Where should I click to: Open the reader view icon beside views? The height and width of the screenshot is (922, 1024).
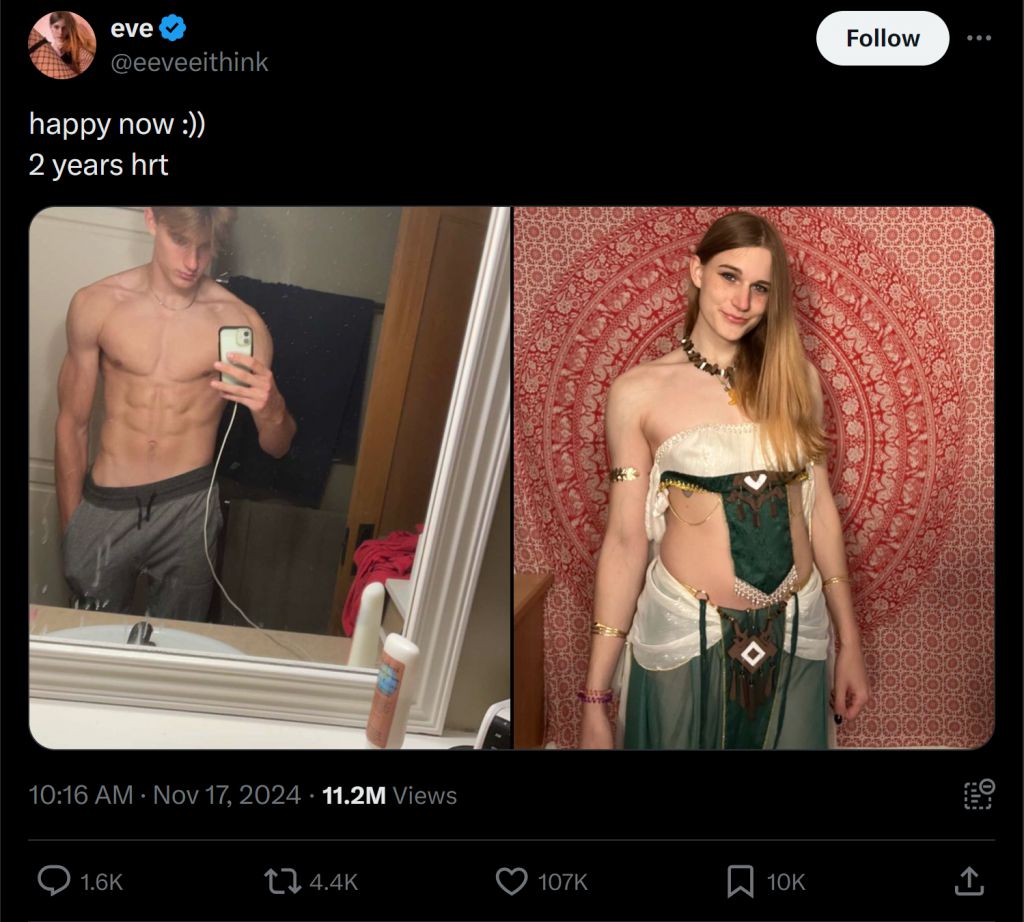[x=979, y=794]
